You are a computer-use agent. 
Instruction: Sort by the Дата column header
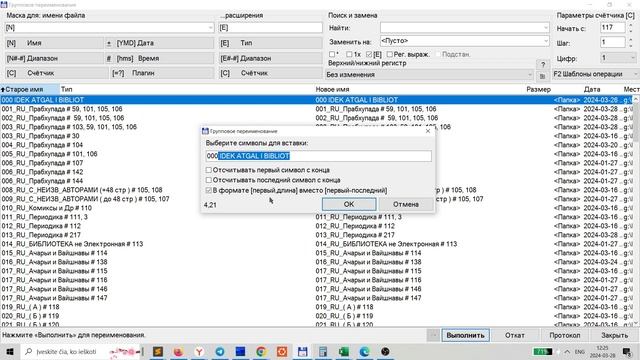tap(592, 89)
